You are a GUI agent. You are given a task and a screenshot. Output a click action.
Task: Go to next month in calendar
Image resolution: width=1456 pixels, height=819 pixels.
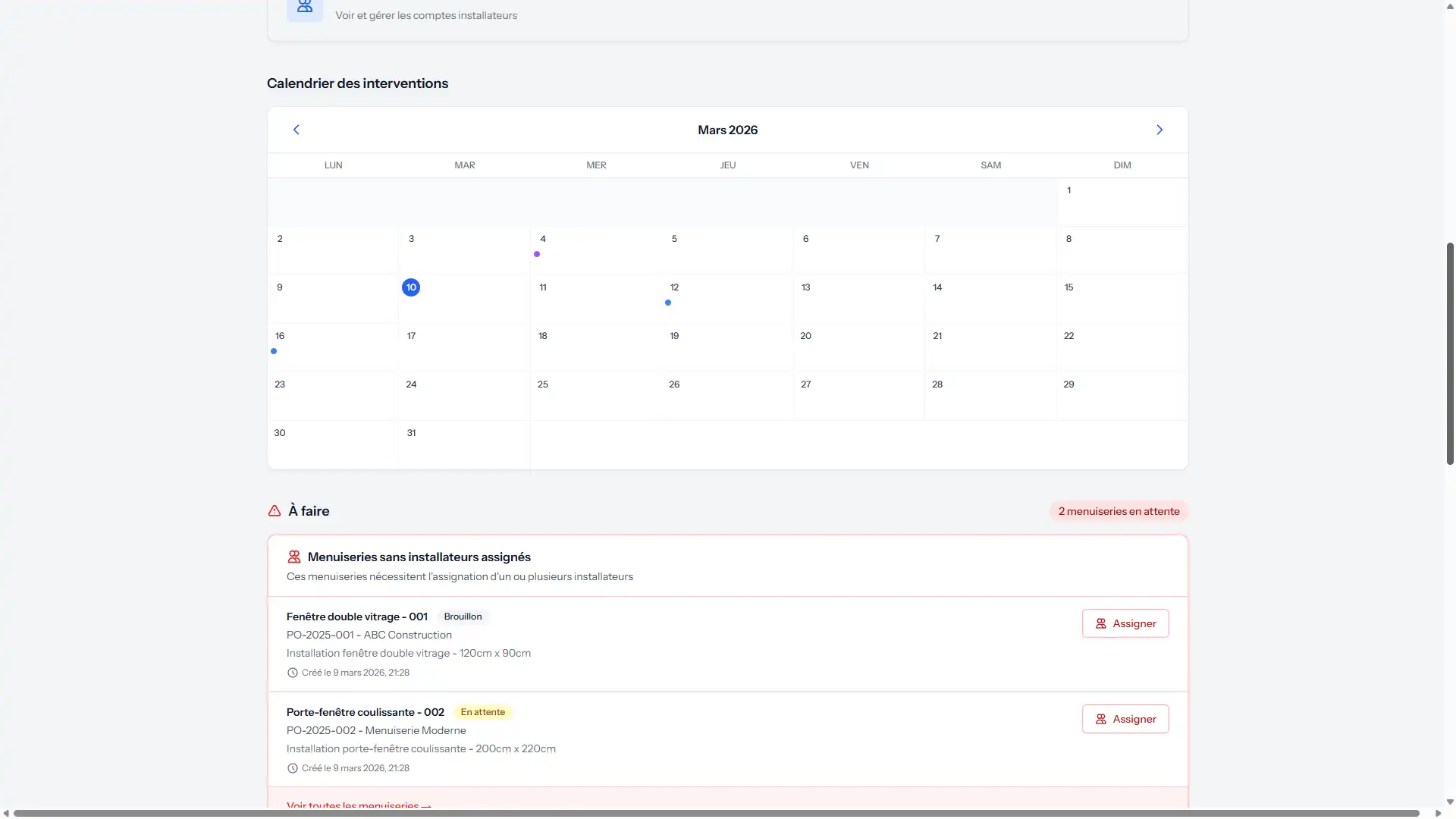(x=1159, y=130)
